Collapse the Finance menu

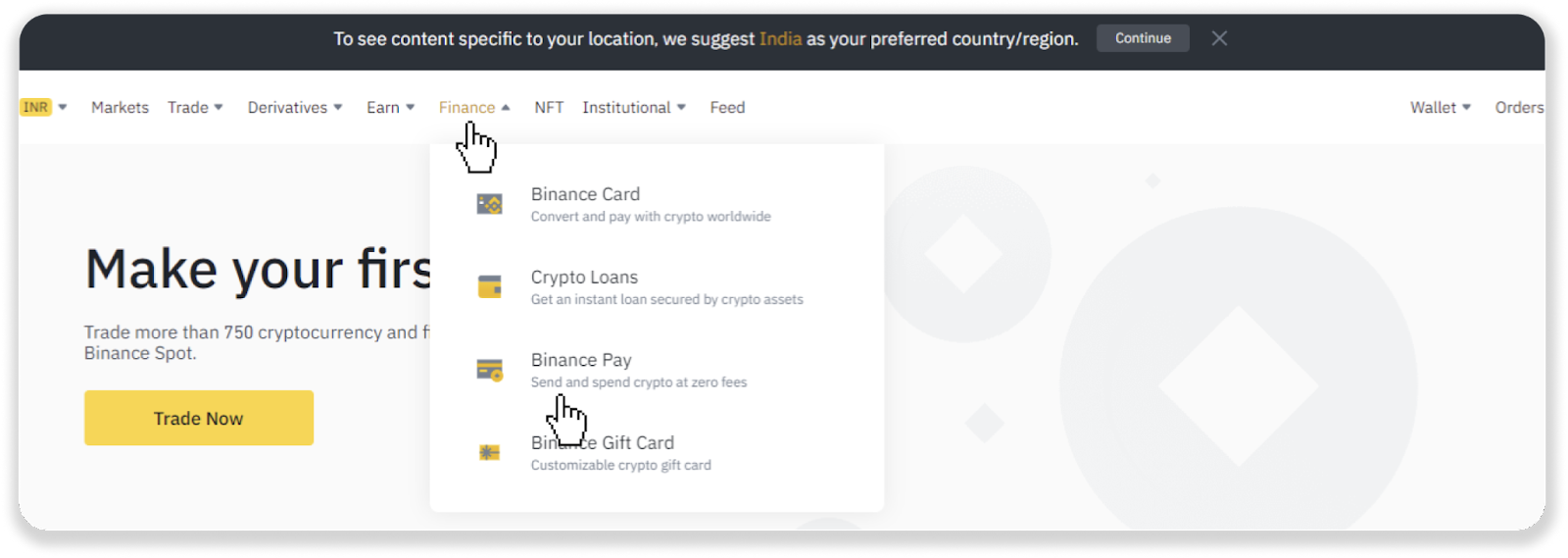click(x=474, y=107)
